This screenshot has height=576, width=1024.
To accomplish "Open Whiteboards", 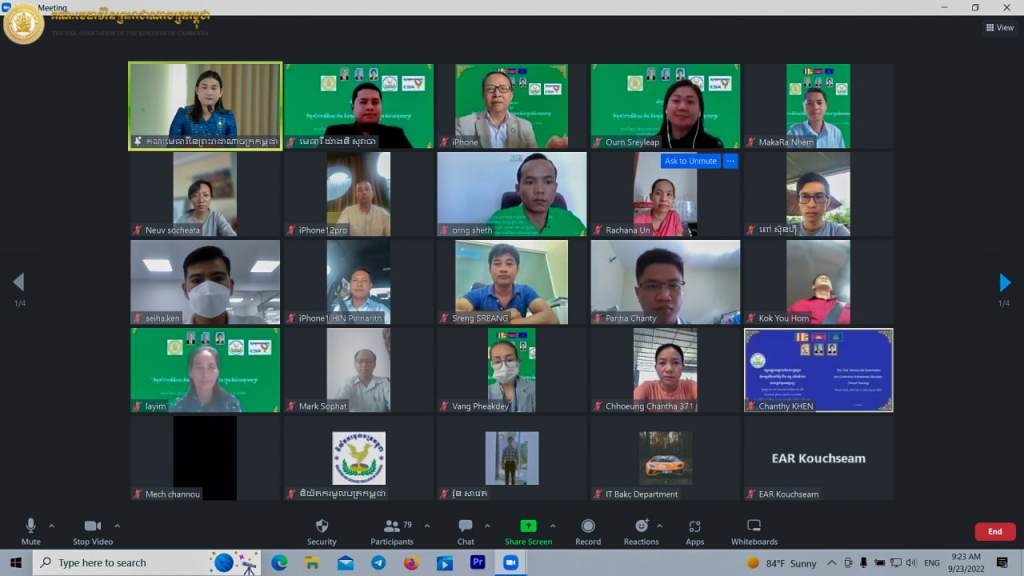I will [x=754, y=531].
